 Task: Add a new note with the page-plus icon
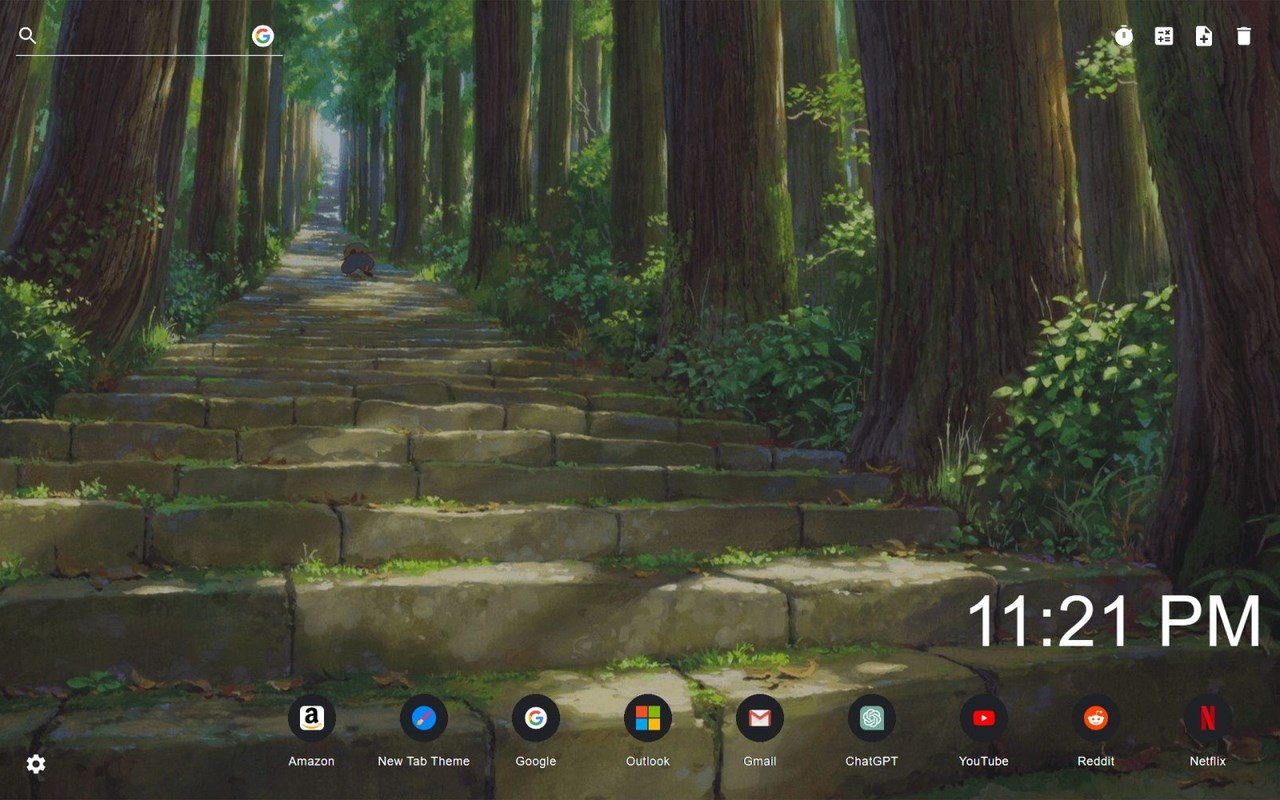click(1204, 36)
